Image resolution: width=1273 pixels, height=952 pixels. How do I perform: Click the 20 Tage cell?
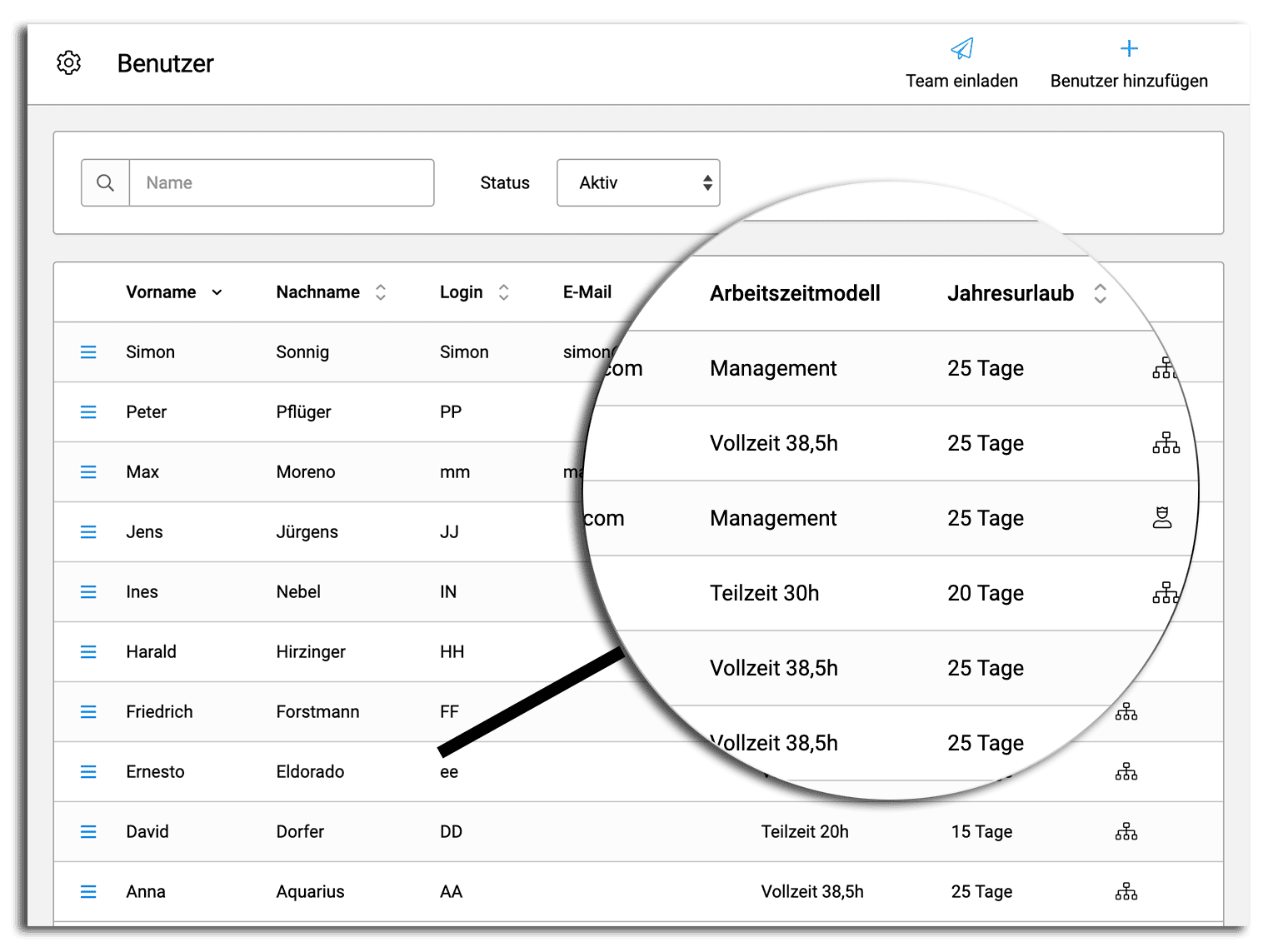(986, 593)
